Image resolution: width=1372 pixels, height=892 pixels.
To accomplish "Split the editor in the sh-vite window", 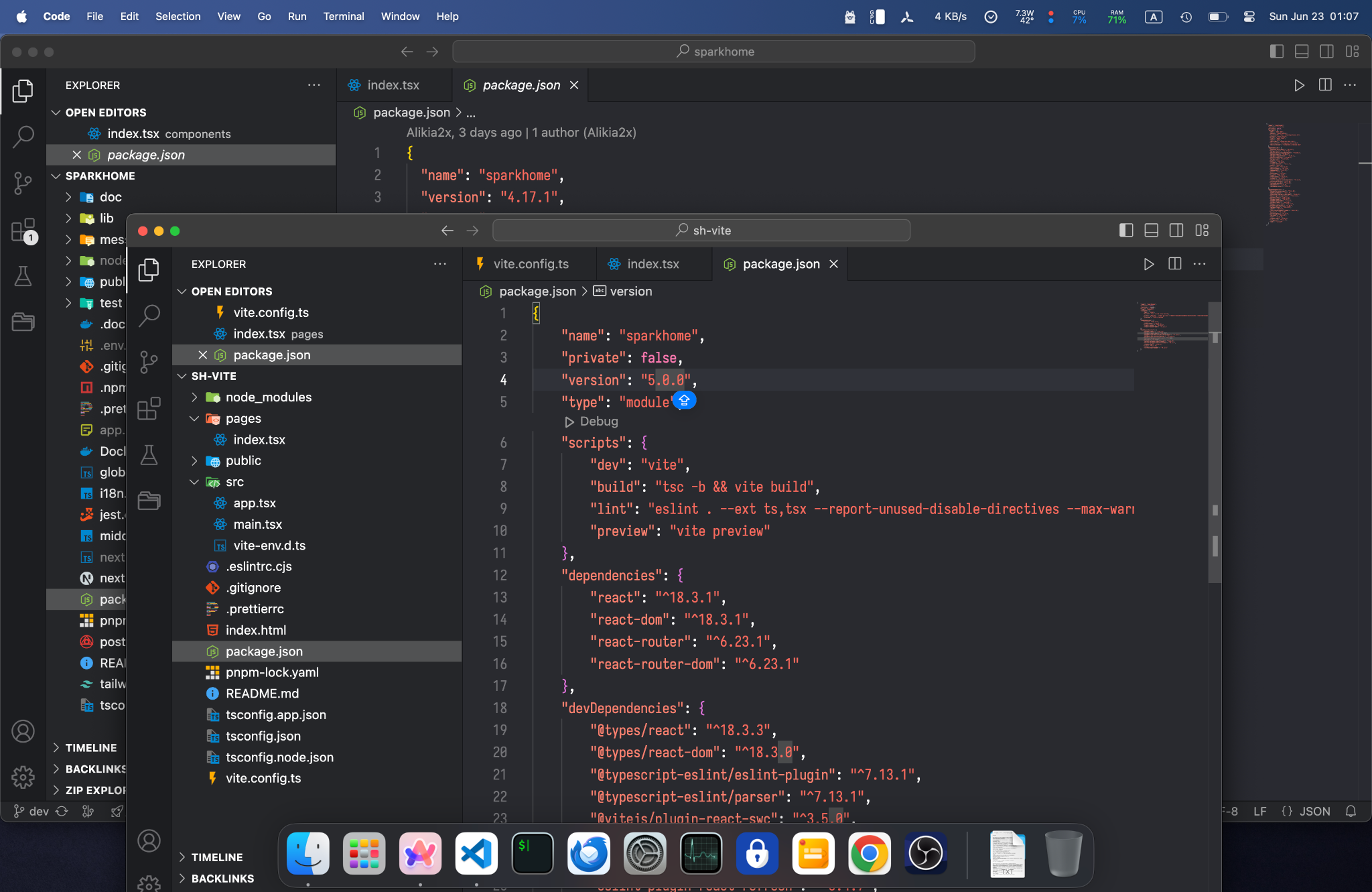I will (1175, 264).
